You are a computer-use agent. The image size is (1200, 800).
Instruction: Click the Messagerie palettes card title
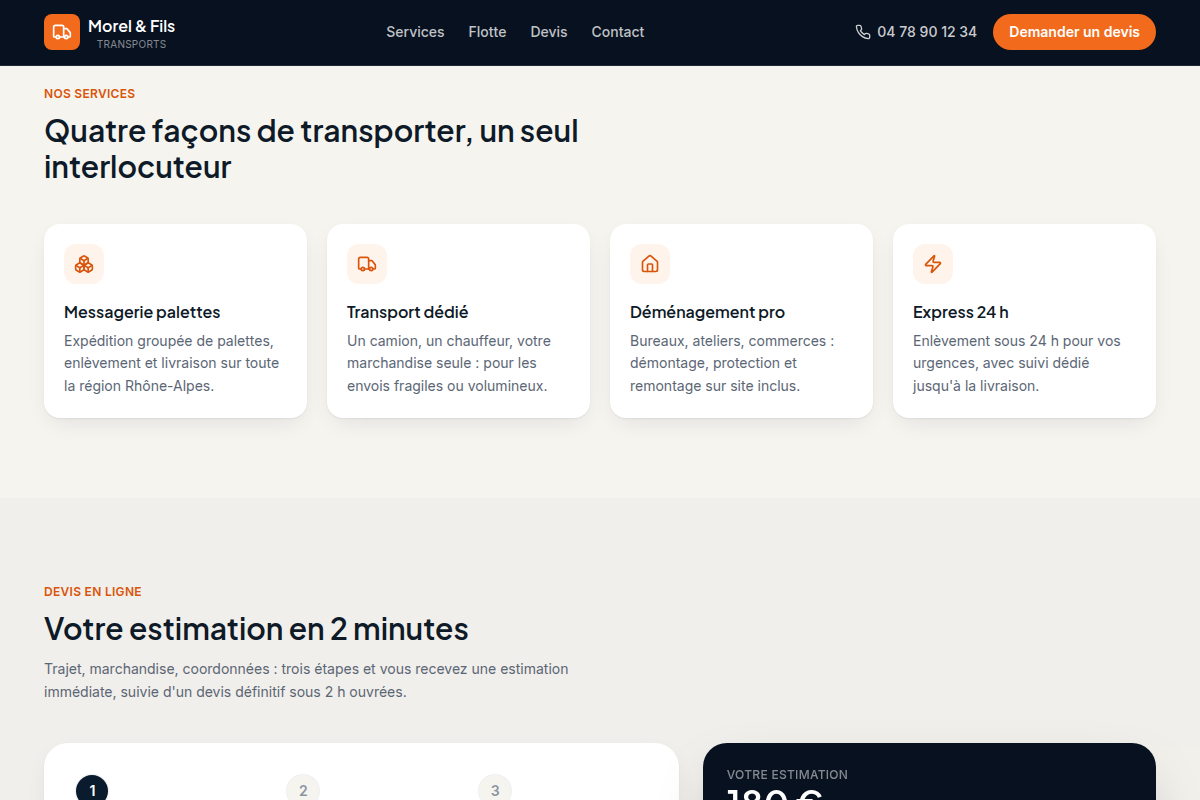(142, 312)
